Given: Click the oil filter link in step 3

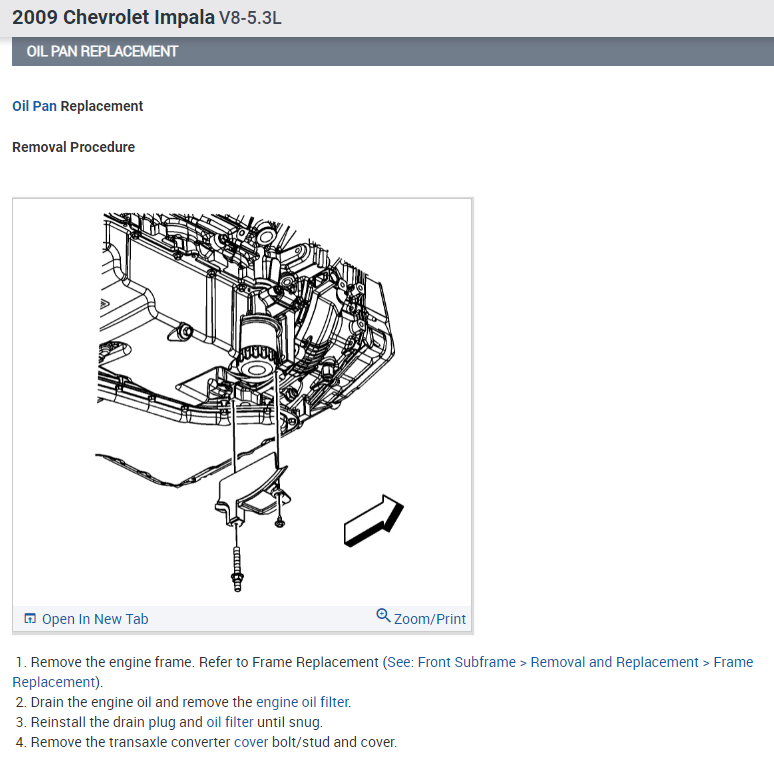Looking at the screenshot, I should pos(230,722).
